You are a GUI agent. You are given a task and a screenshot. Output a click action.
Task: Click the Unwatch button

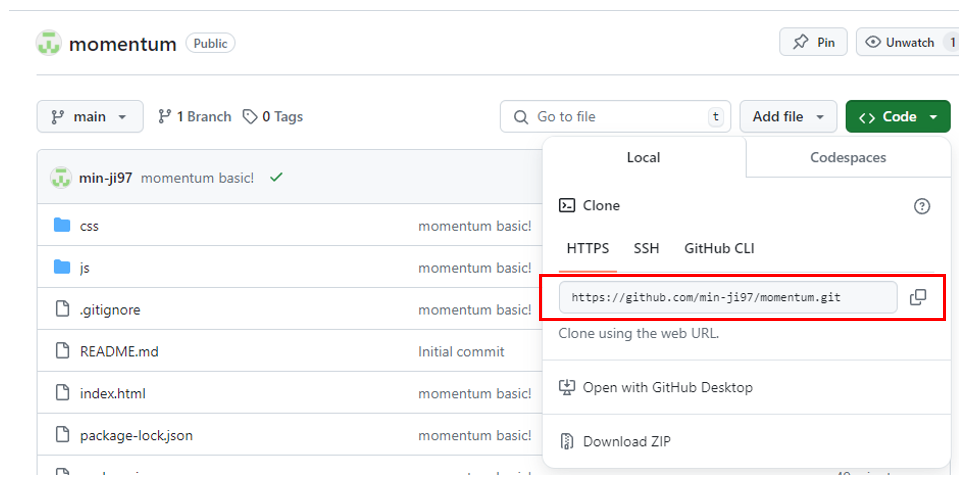click(907, 42)
